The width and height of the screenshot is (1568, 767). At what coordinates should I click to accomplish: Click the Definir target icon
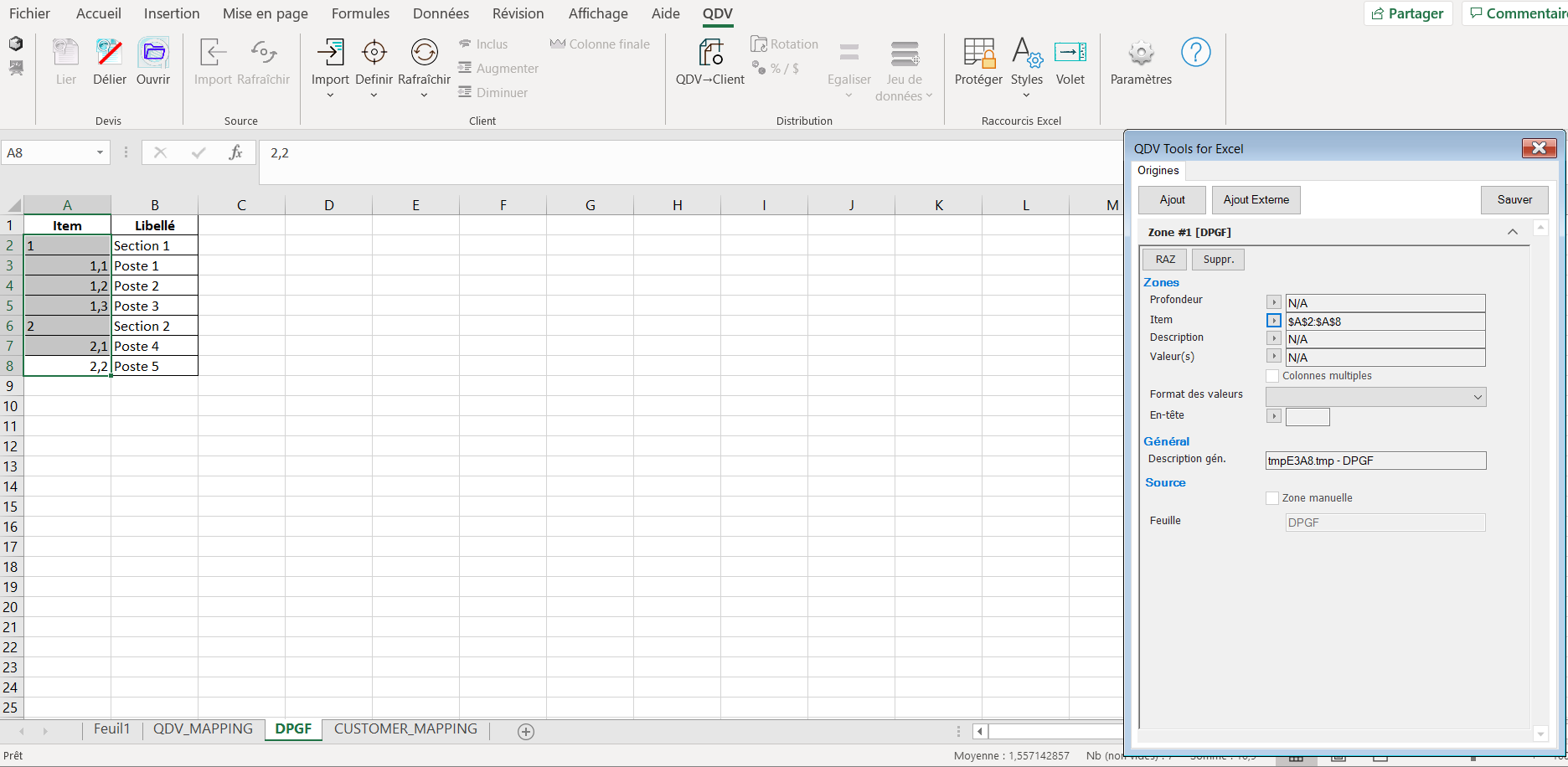click(x=374, y=53)
